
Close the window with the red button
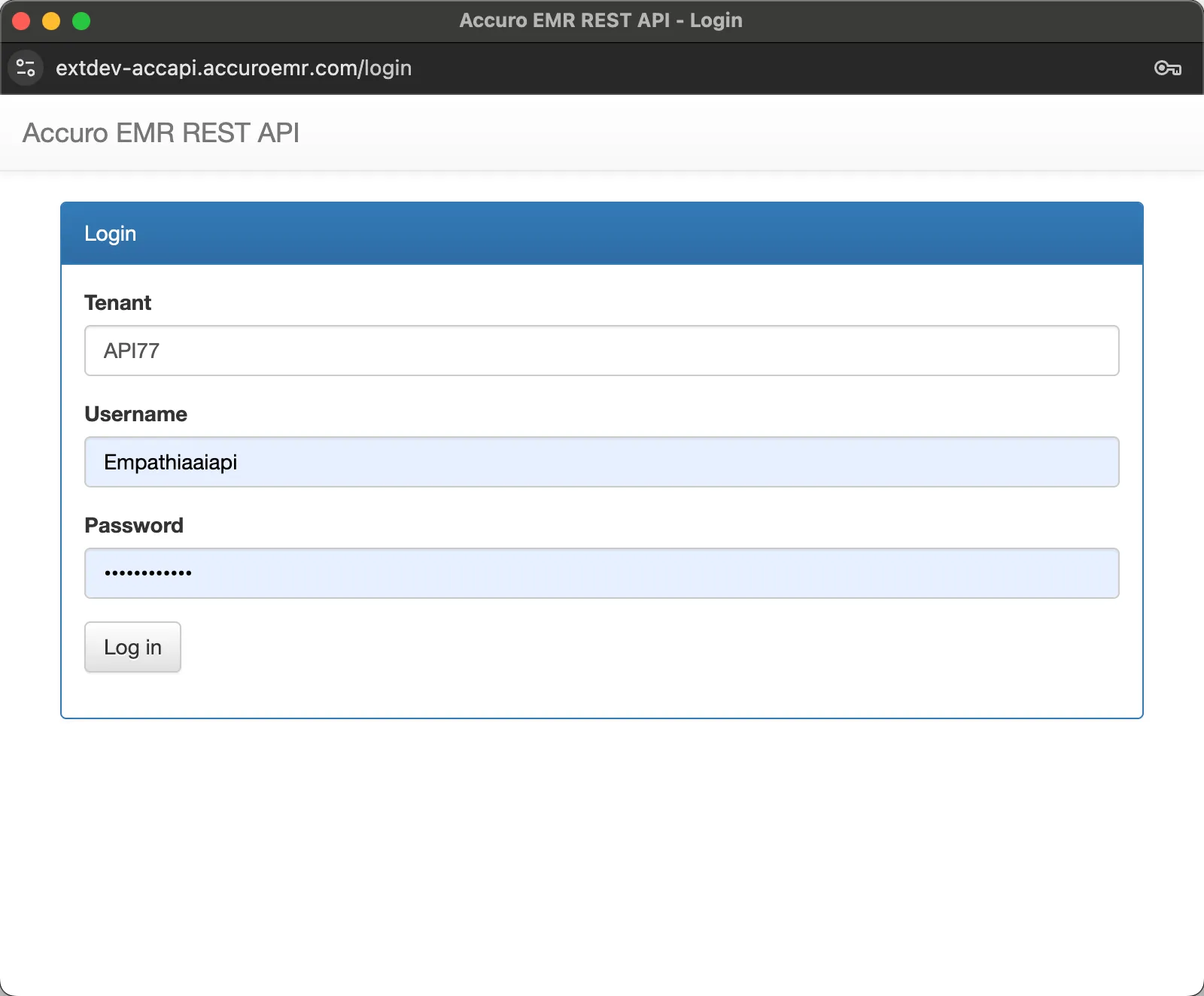tap(21, 21)
